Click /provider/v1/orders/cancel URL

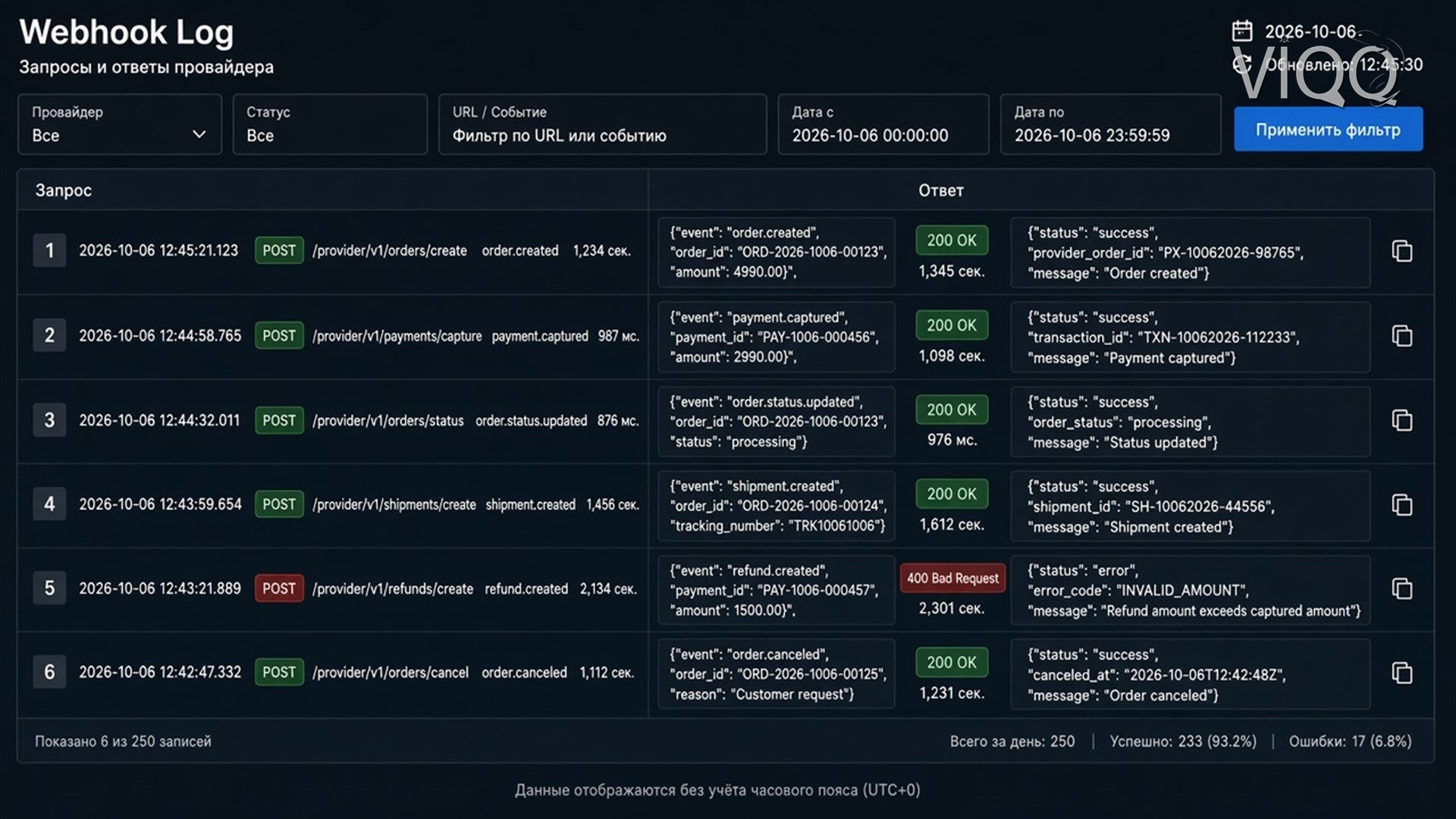(x=390, y=673)
